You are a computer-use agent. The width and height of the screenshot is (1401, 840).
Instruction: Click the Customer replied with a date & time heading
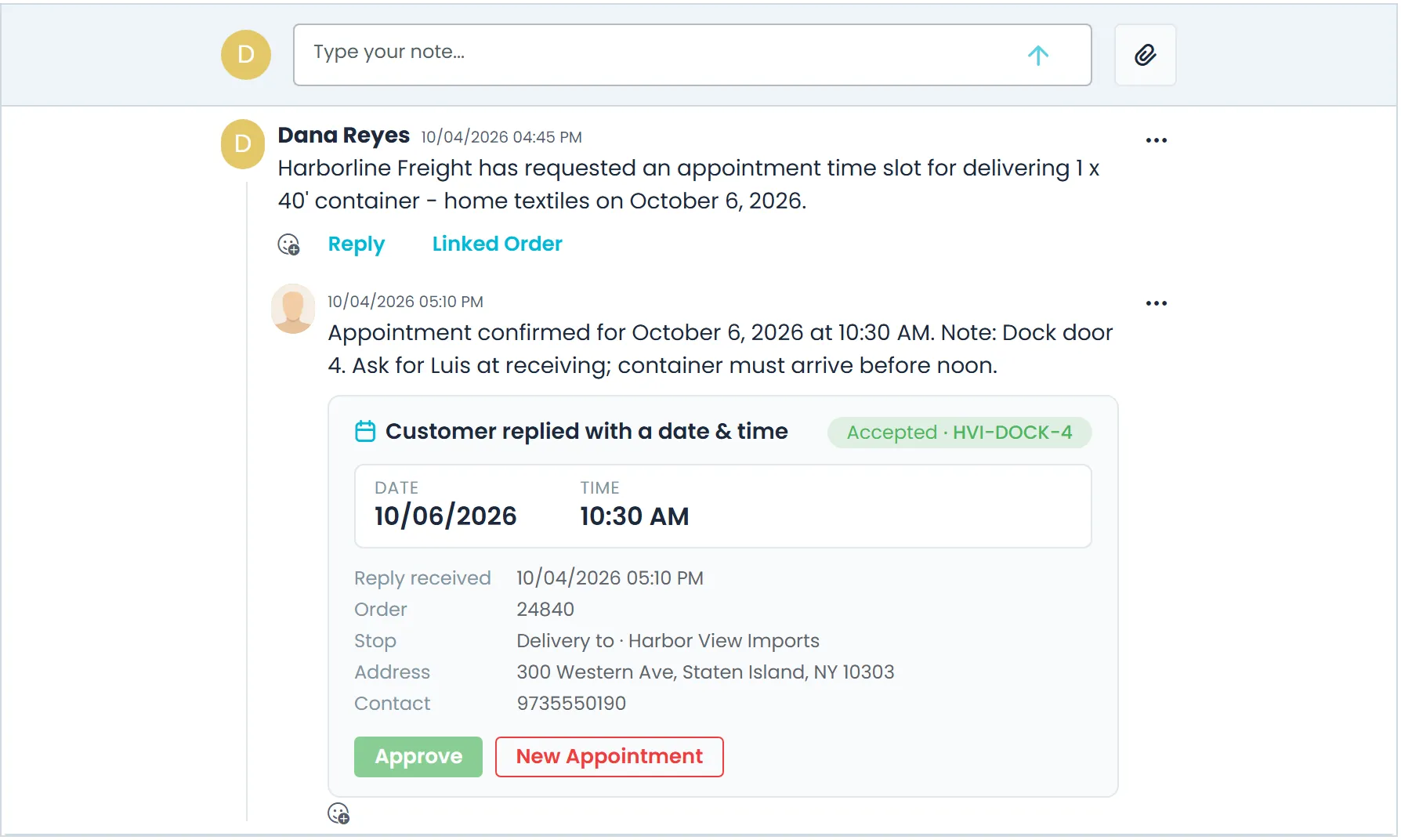tap(586, 431)
